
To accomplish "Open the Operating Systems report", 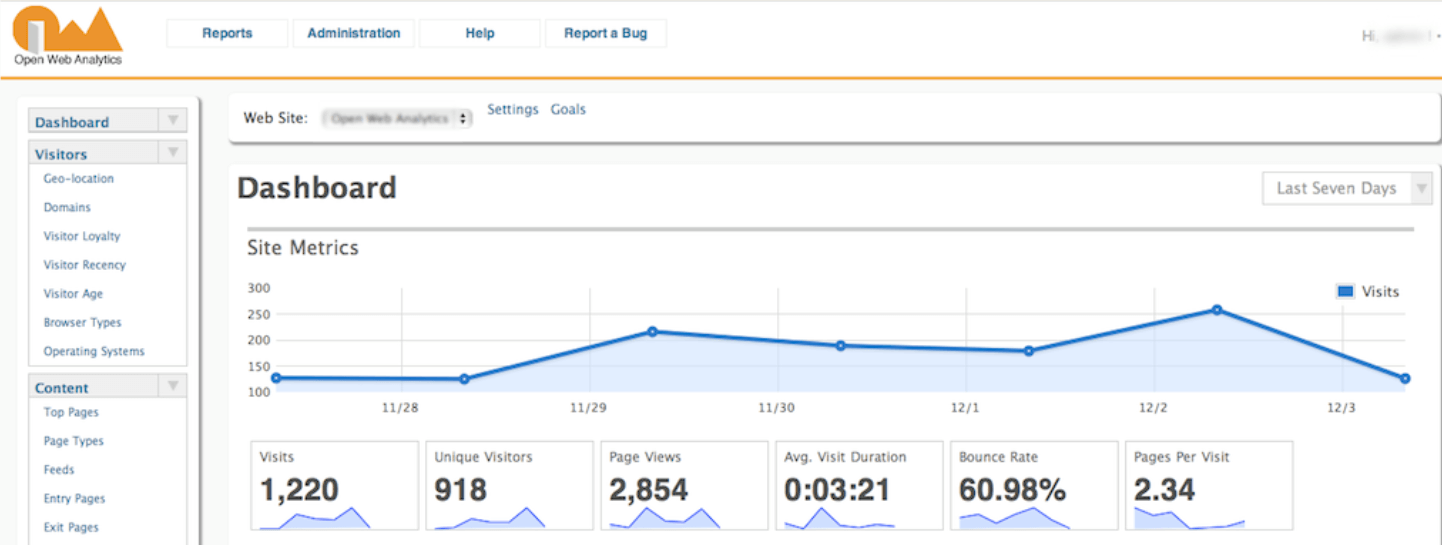I will tap(94, 352).
